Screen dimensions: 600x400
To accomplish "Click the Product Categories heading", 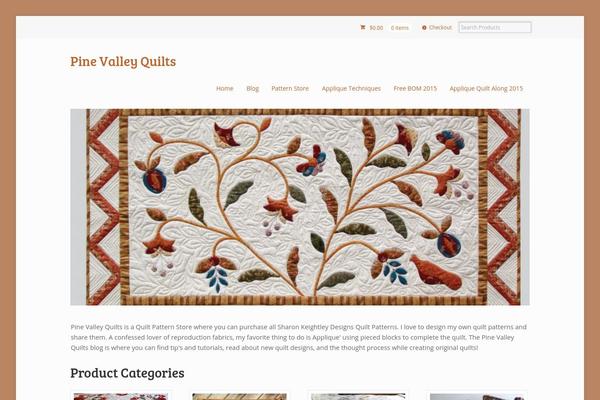I will [127, 373].
